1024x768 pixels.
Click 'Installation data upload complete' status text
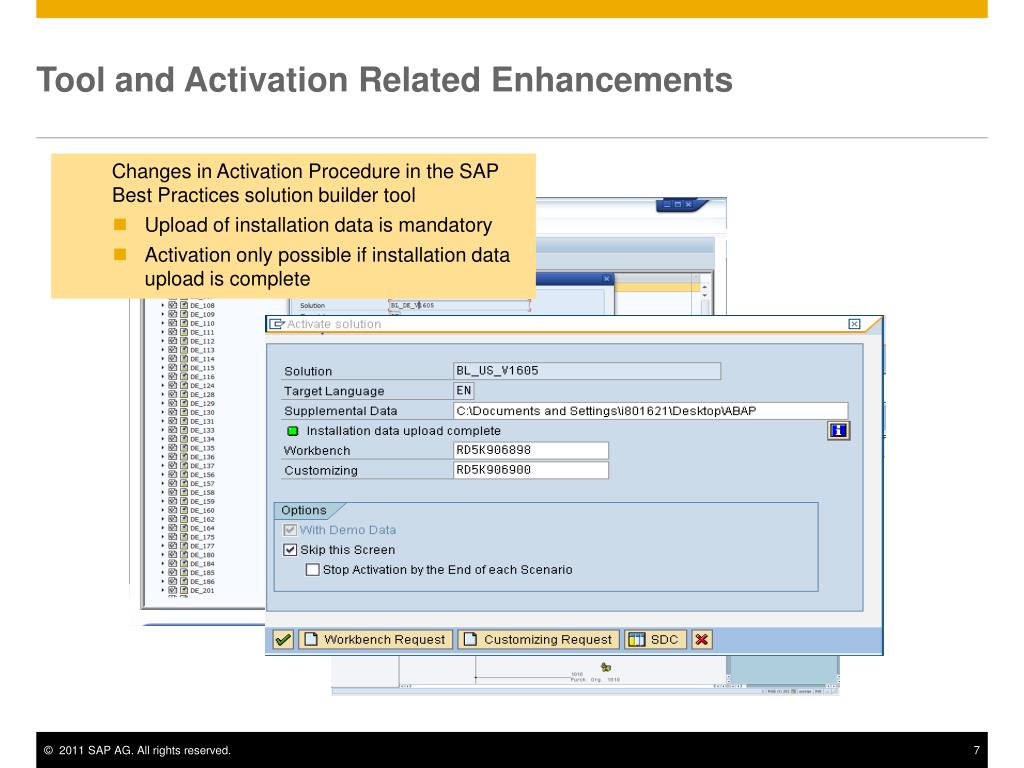[x=404, y=431]
